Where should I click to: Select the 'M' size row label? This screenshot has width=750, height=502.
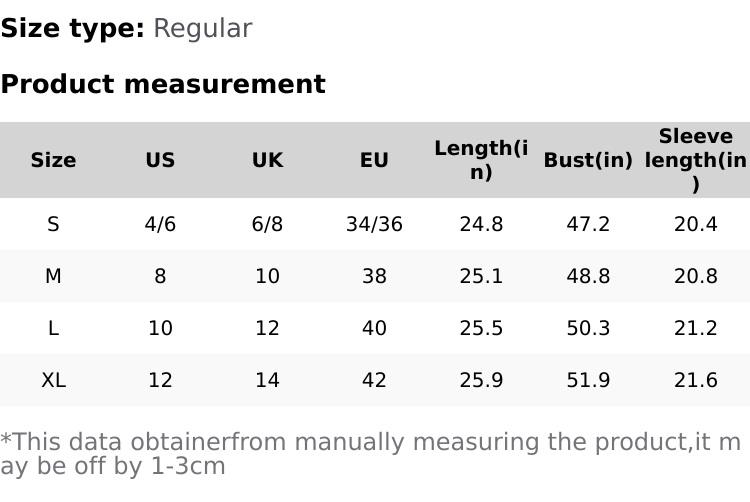[53, 276]
